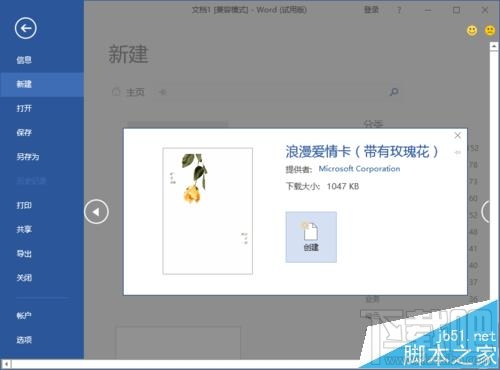Open the 打开 (Open) page
The height and width of the screenshot is (370, 500).
(24, 108)
